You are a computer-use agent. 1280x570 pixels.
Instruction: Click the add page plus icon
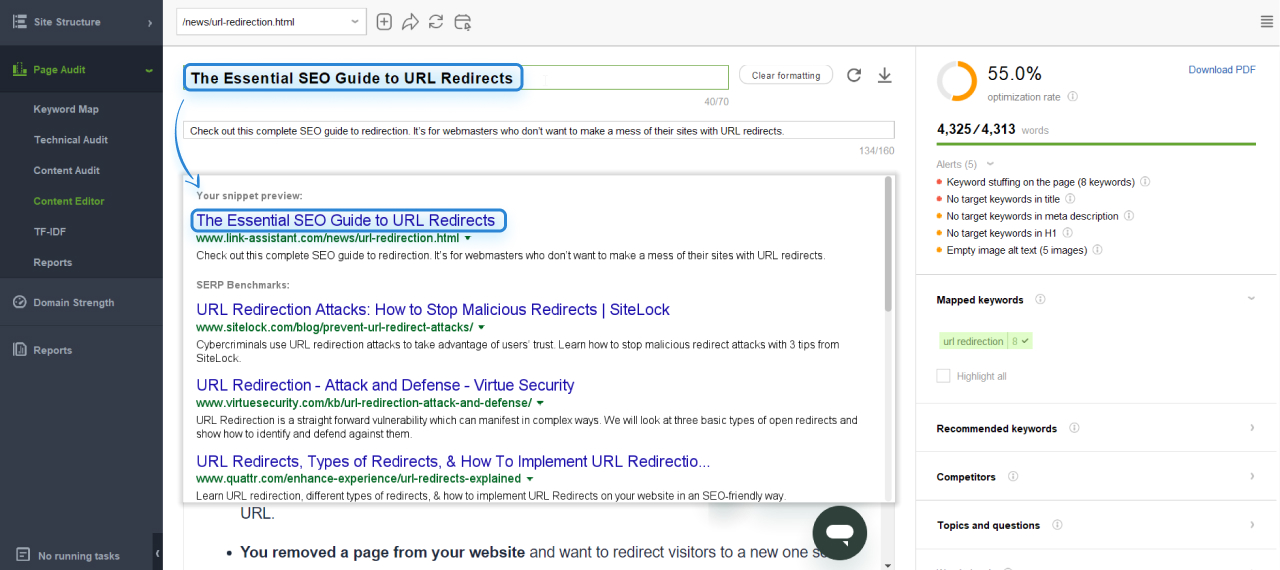pos(384,22)
